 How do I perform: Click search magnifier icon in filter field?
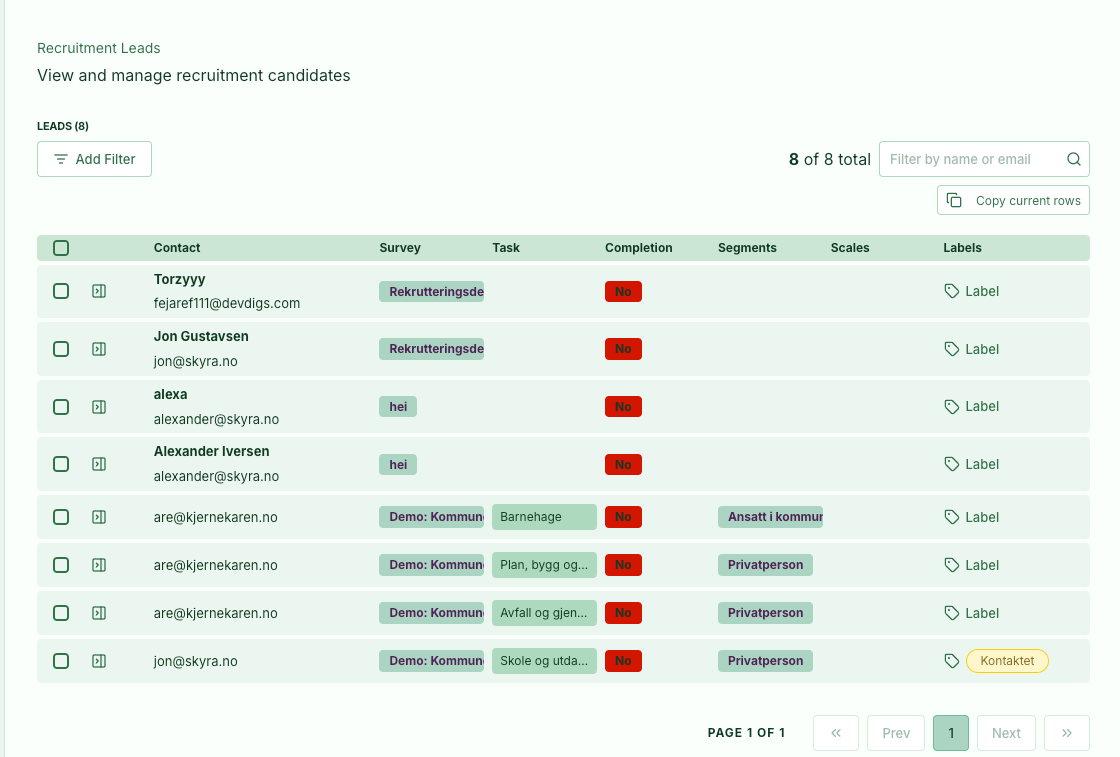point(1074,159)
